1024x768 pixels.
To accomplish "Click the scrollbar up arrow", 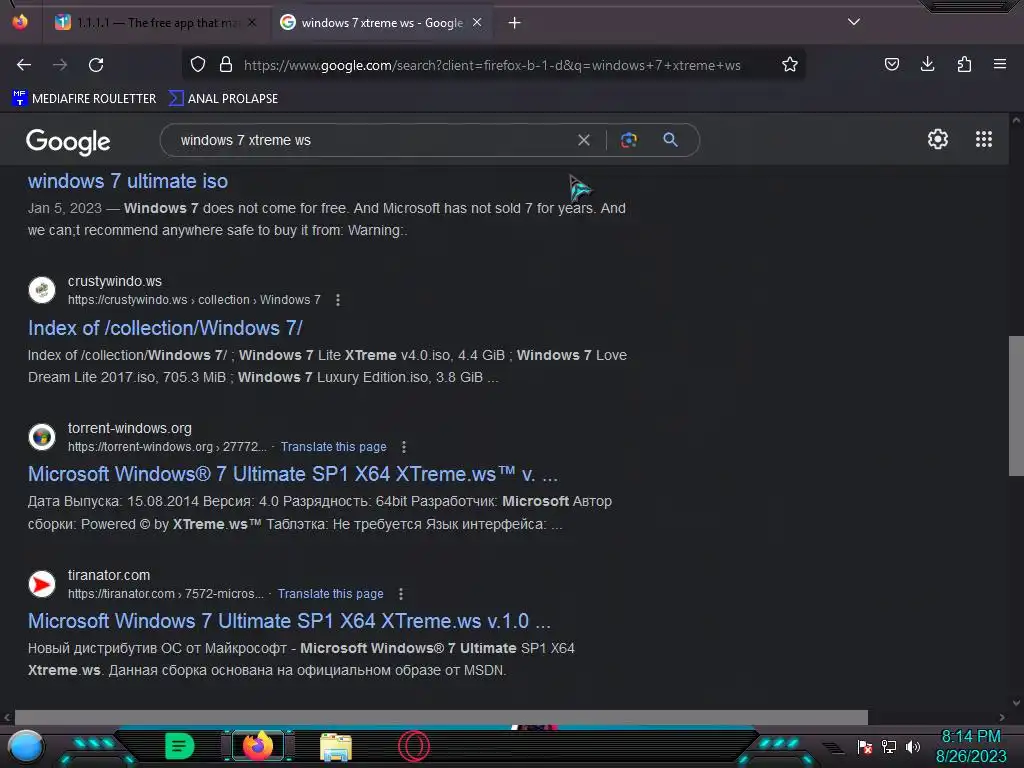I will [1016, 120].
